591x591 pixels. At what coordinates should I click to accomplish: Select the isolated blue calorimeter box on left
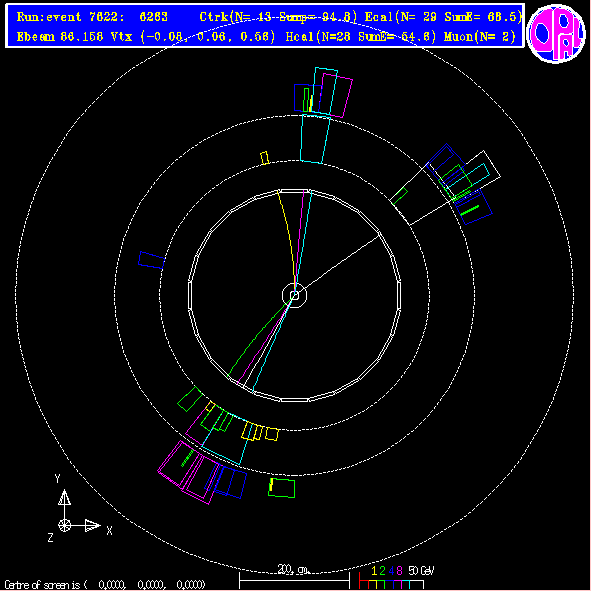pos(152,260)
